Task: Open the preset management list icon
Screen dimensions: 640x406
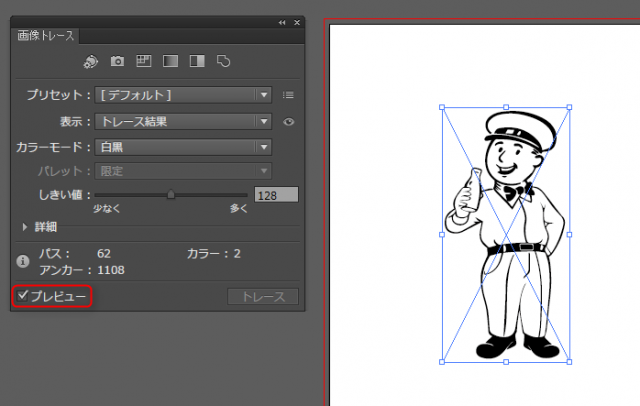Action: point(288,95)
